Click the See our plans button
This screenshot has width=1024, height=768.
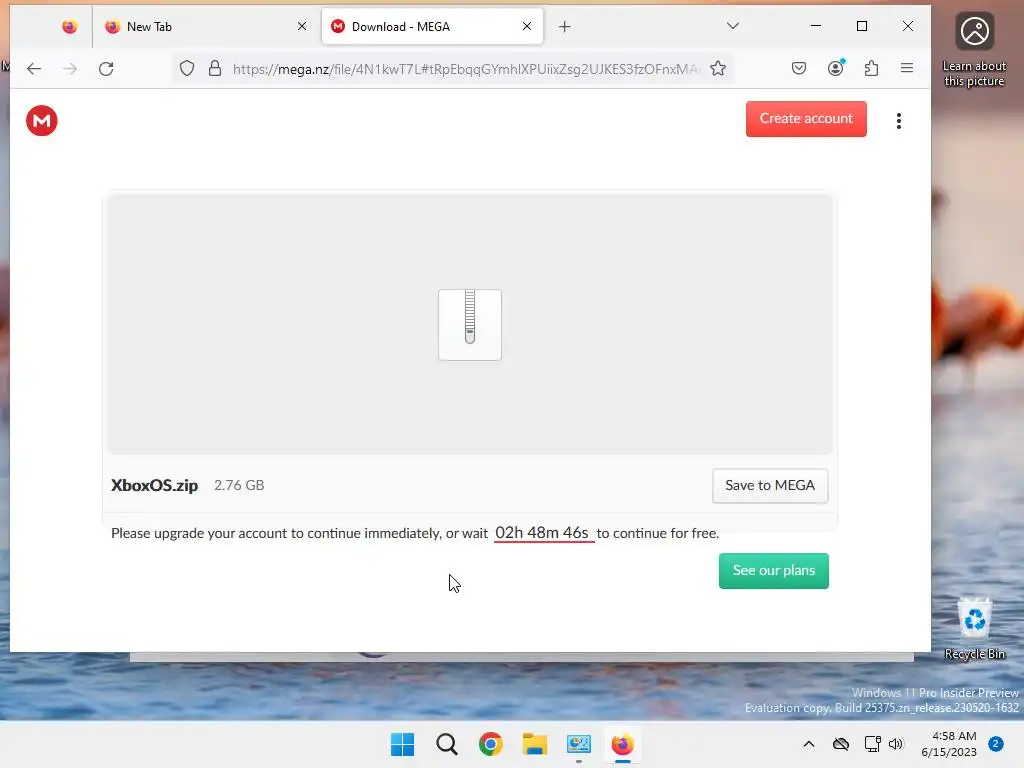(x=773, y=570)
